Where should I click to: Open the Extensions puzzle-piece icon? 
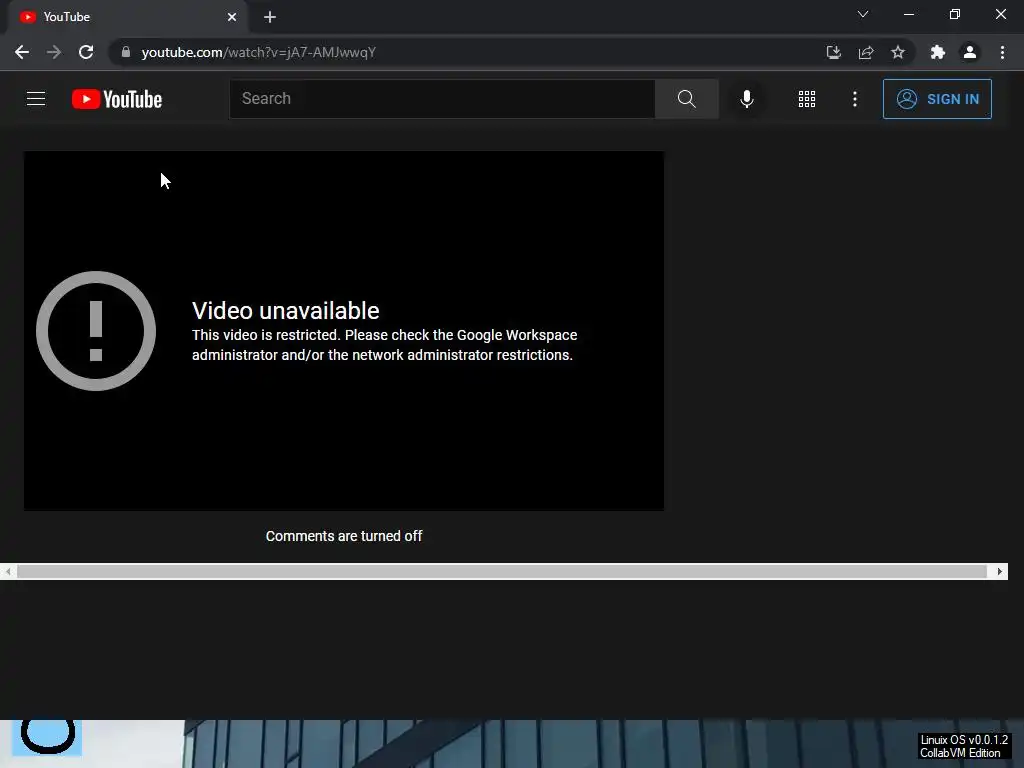click(938, 52)
